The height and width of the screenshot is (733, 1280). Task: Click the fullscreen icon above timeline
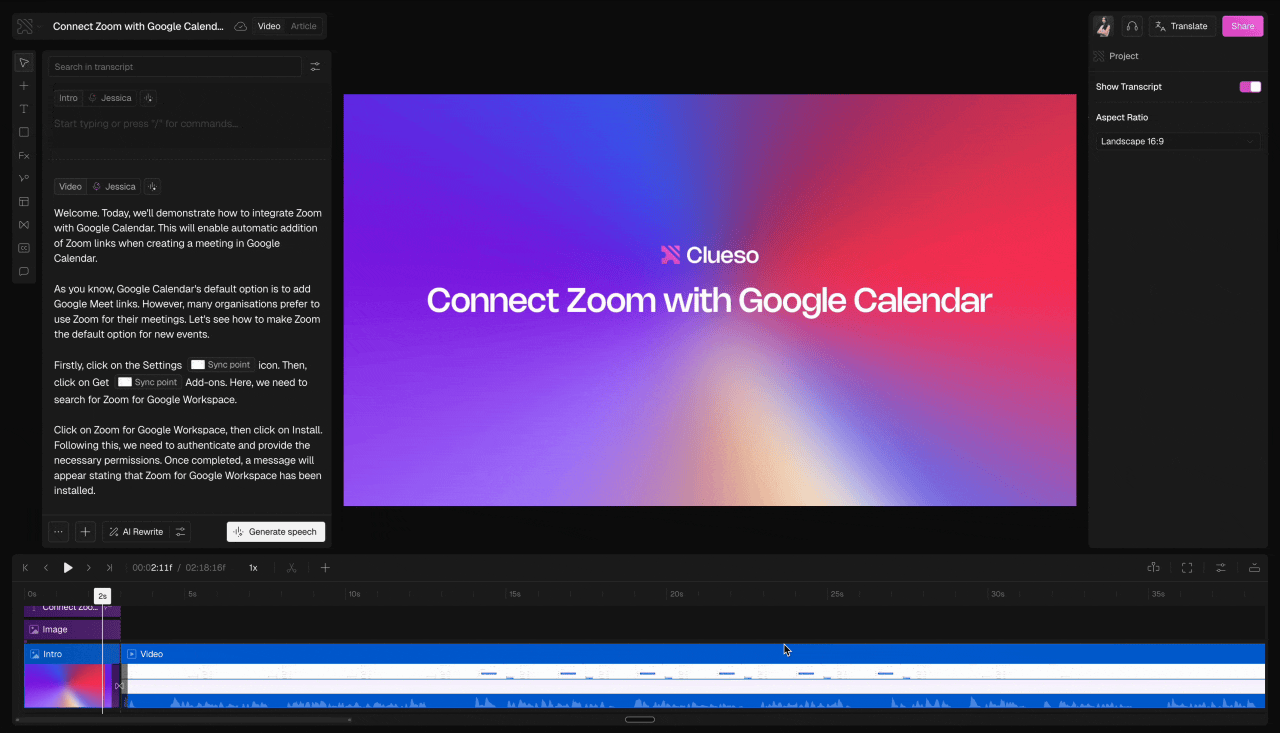1187,568
